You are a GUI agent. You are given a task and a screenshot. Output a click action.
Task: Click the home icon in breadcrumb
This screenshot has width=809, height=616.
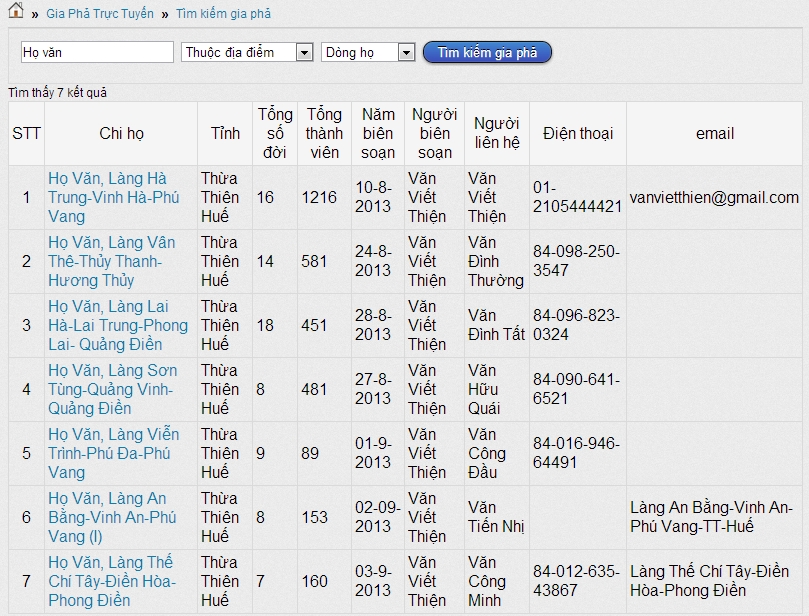[x=16, y=12]
